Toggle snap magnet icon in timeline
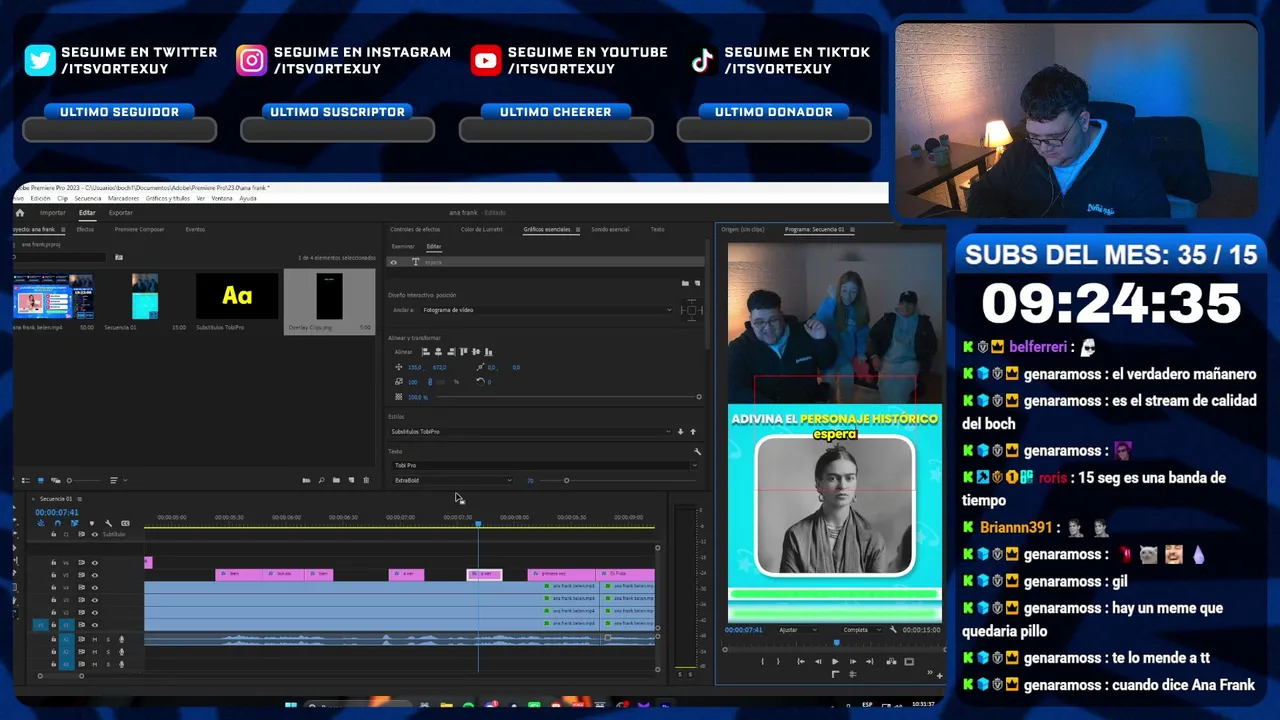1280x720 pixels. (57, 523)
